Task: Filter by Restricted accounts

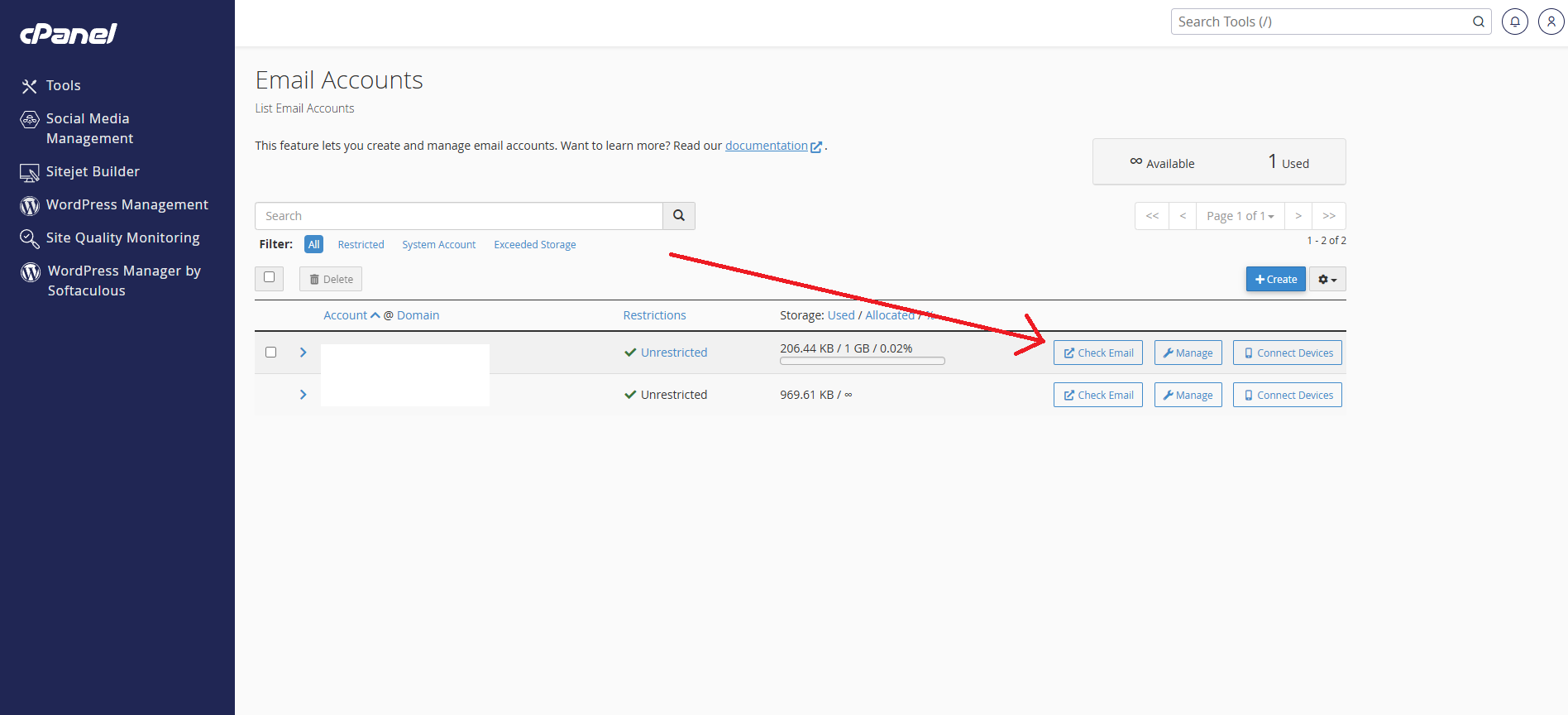Action: click(361, 244)
